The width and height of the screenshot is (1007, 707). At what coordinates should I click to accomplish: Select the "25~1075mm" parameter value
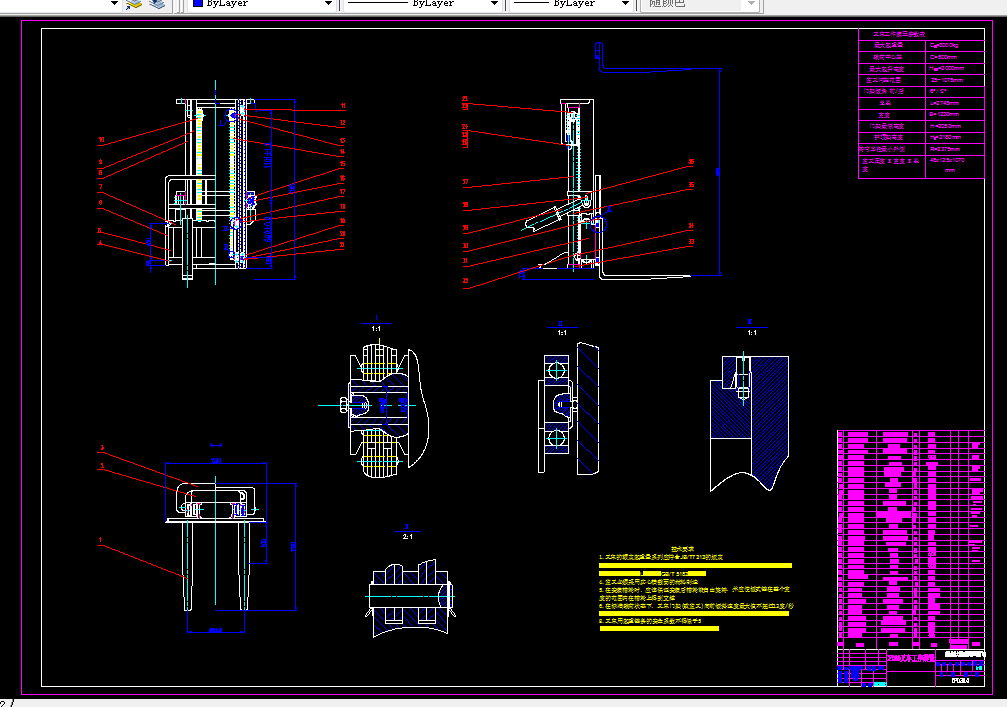pos(947,80)
